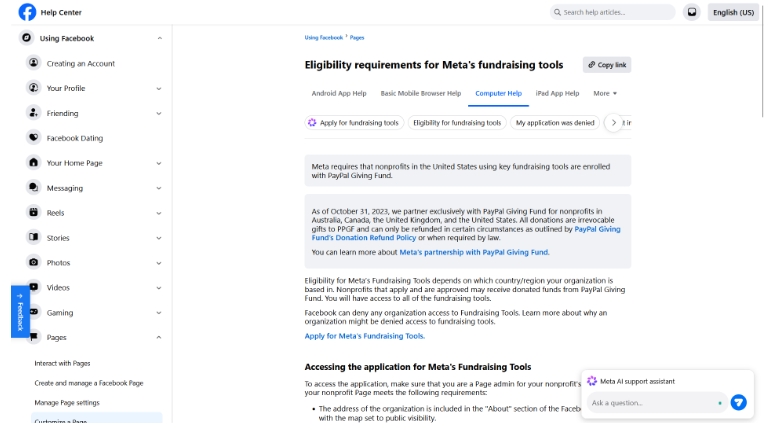
Task: Expand the Your Home Page chevron
Action: pos(159,163)
